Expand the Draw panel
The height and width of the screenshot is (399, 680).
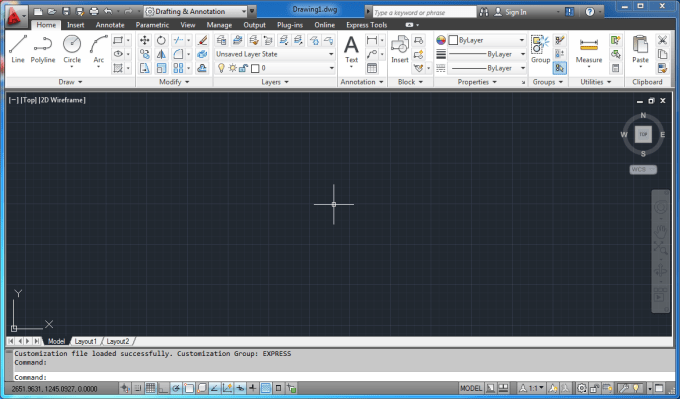(x=70, y=82)
